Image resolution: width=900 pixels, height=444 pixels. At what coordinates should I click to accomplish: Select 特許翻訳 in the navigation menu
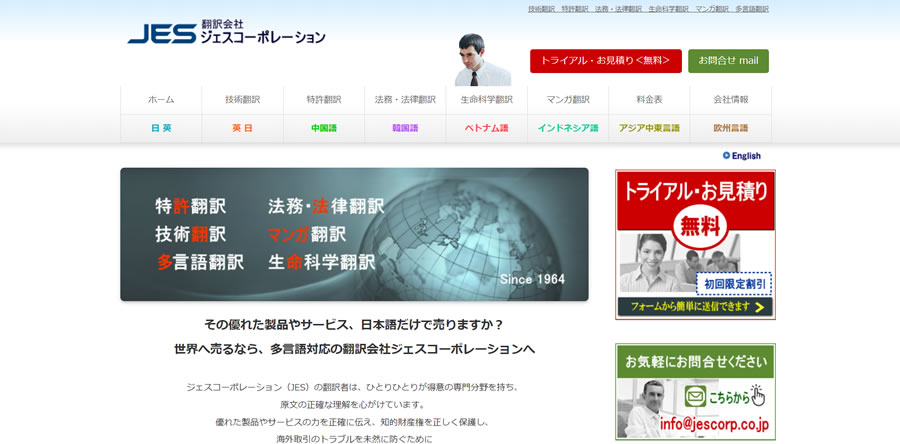(x=324, y=100)
